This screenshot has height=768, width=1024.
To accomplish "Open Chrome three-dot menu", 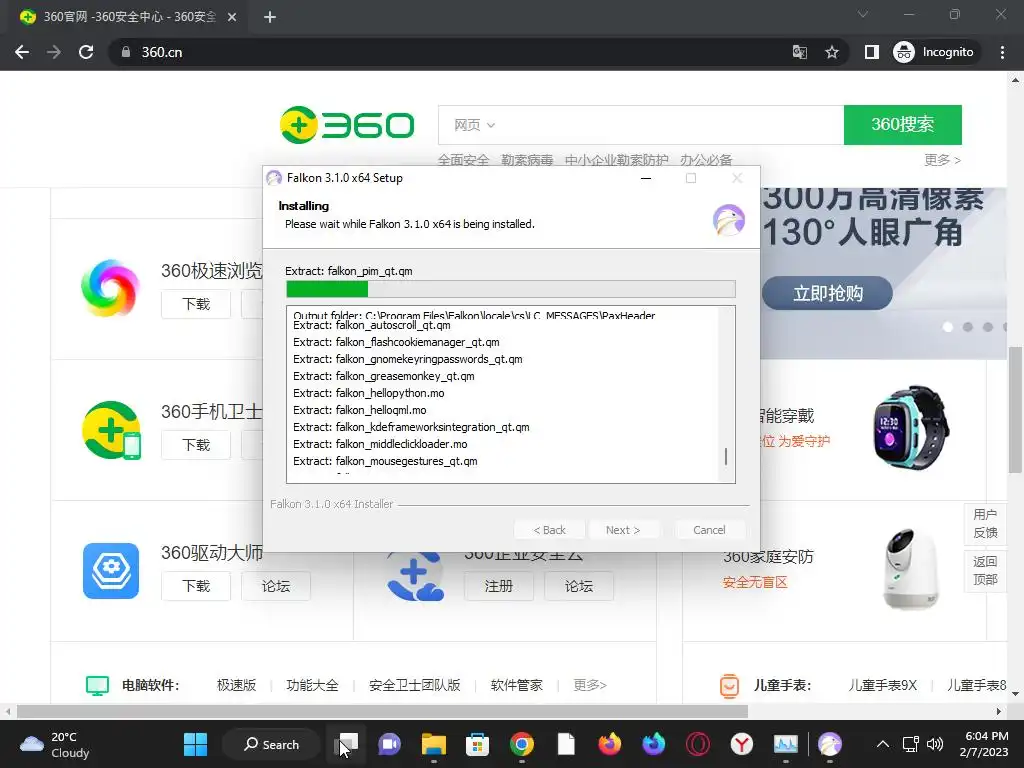I will 1002,52.
